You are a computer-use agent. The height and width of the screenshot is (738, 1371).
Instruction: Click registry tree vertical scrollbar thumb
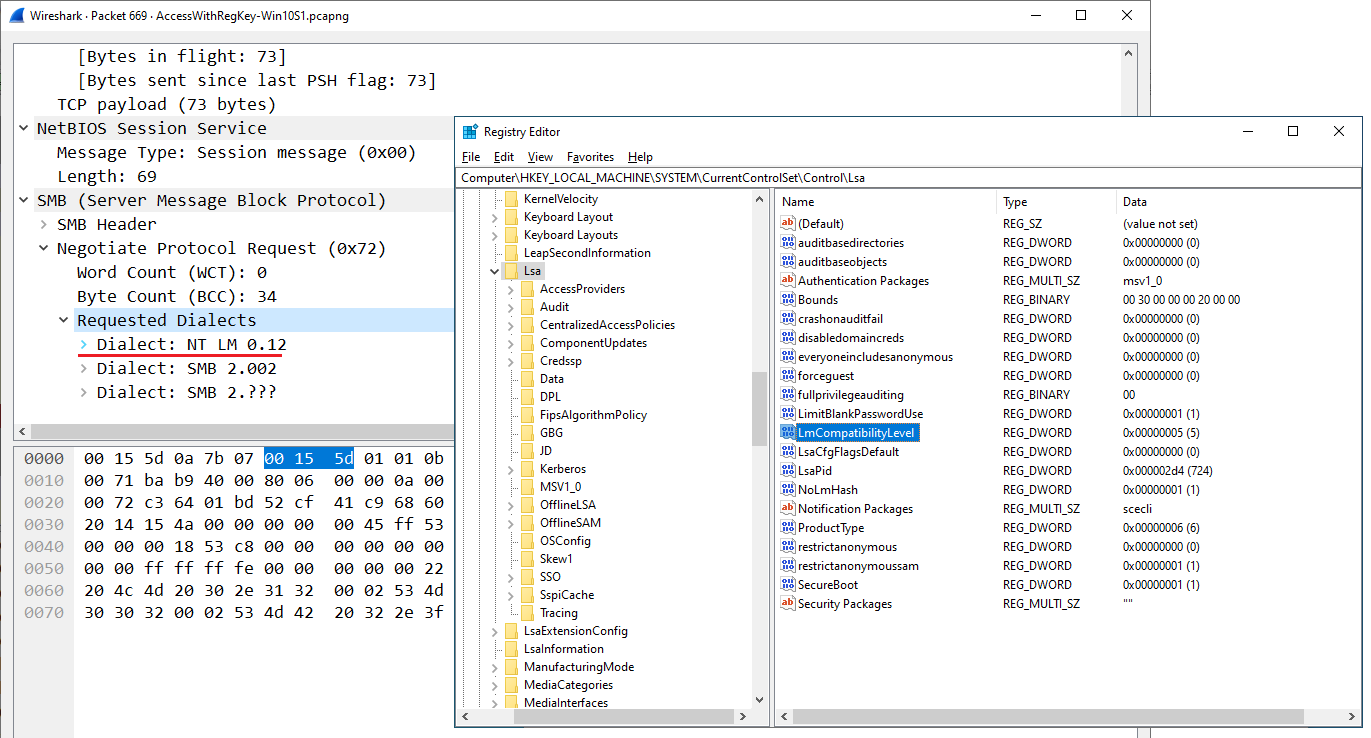pos(760,408)
